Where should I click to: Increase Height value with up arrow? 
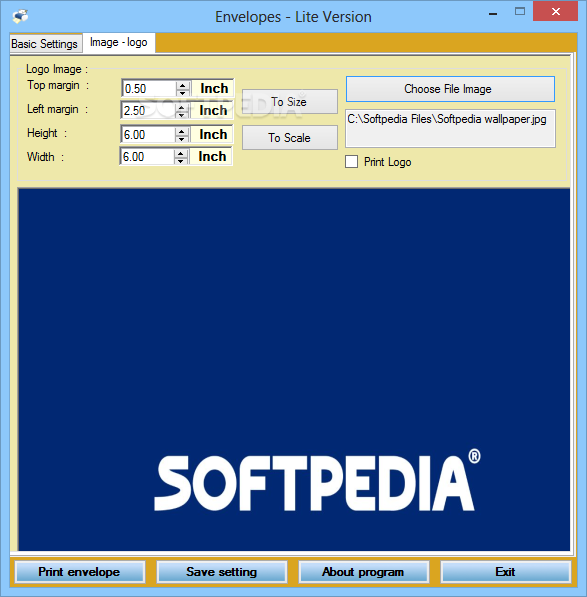(x=182, y=131)
